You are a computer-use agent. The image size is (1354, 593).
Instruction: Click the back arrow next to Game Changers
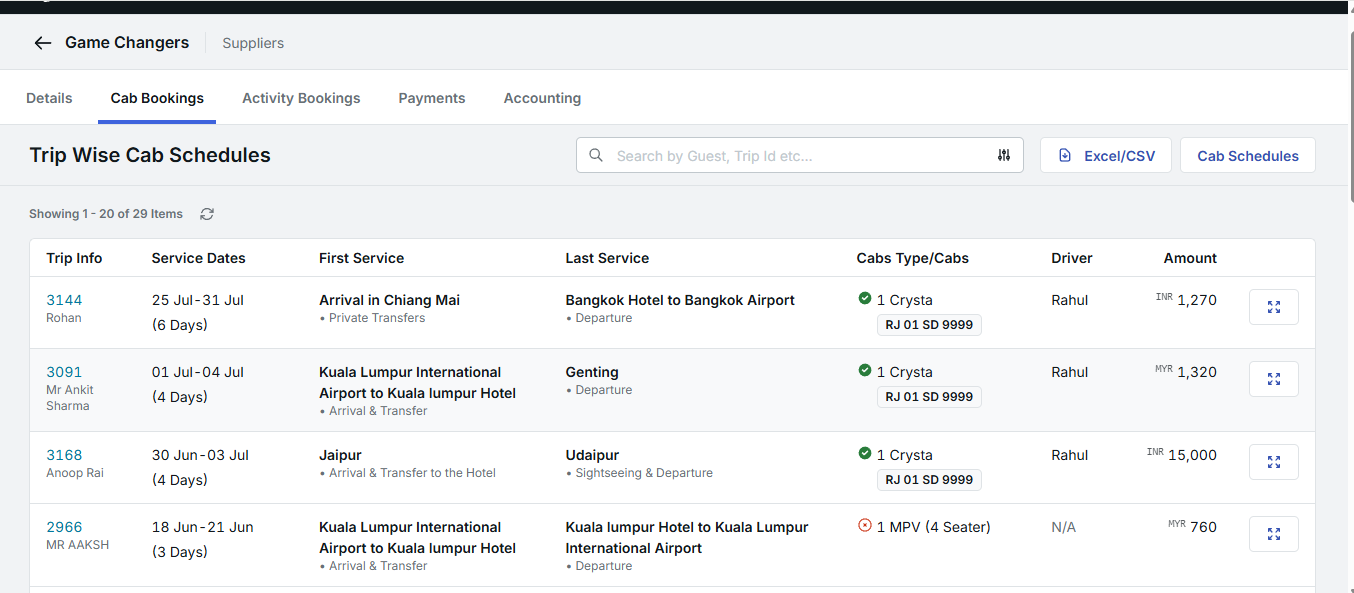point(41,42)
